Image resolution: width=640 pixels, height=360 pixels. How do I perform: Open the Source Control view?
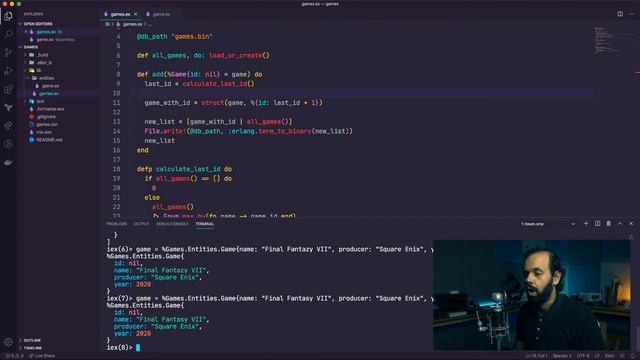(8, 52)
